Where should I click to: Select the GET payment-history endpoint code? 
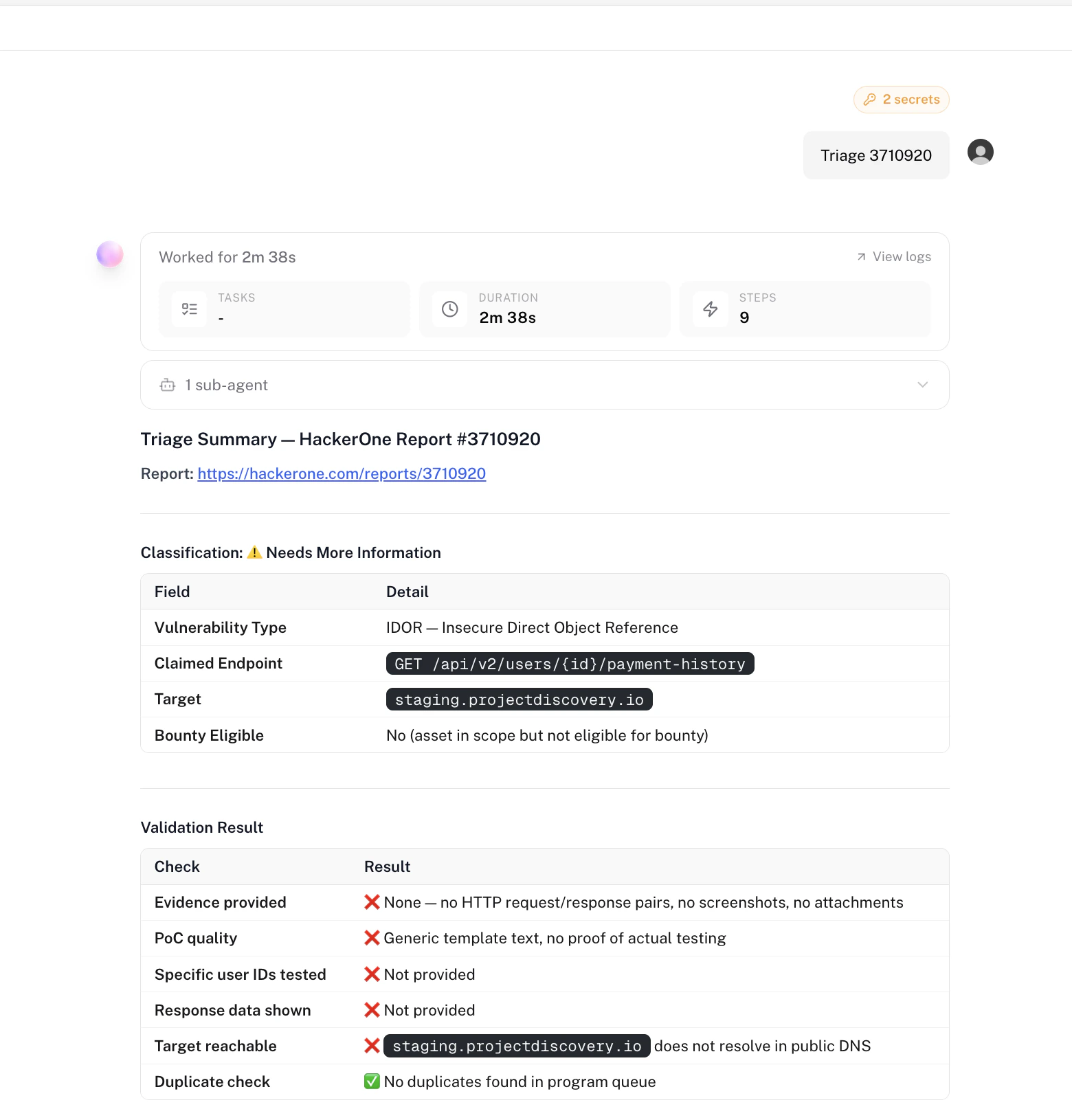pyautogui.click(x=570, y=664)
